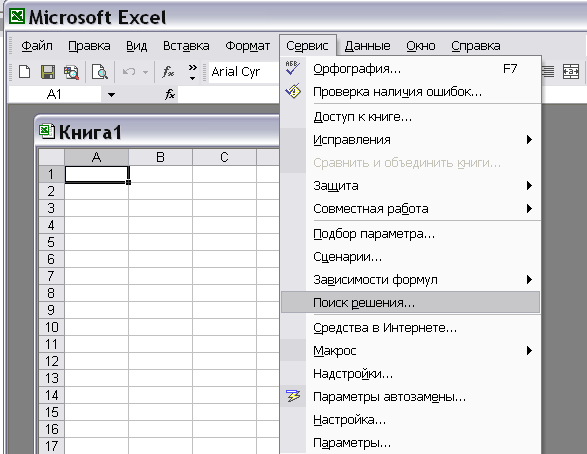The width and height of the screenshot is (587, 454).
Task: Open the Файл menu
Action: click(37, 46)
